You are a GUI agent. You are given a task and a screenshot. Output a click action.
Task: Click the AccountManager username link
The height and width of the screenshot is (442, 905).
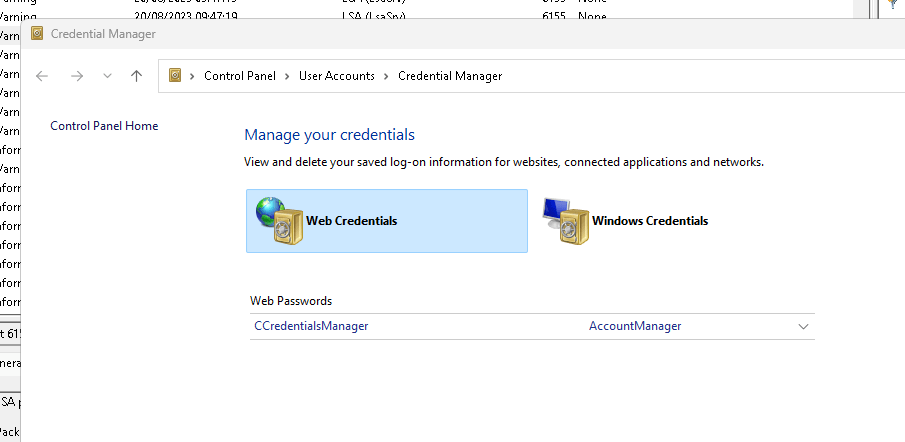tap(635, 326)
